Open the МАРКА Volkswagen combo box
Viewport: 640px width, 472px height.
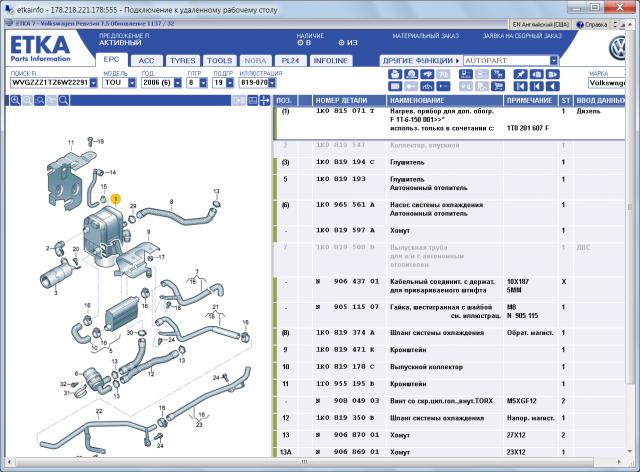[607, 83]
